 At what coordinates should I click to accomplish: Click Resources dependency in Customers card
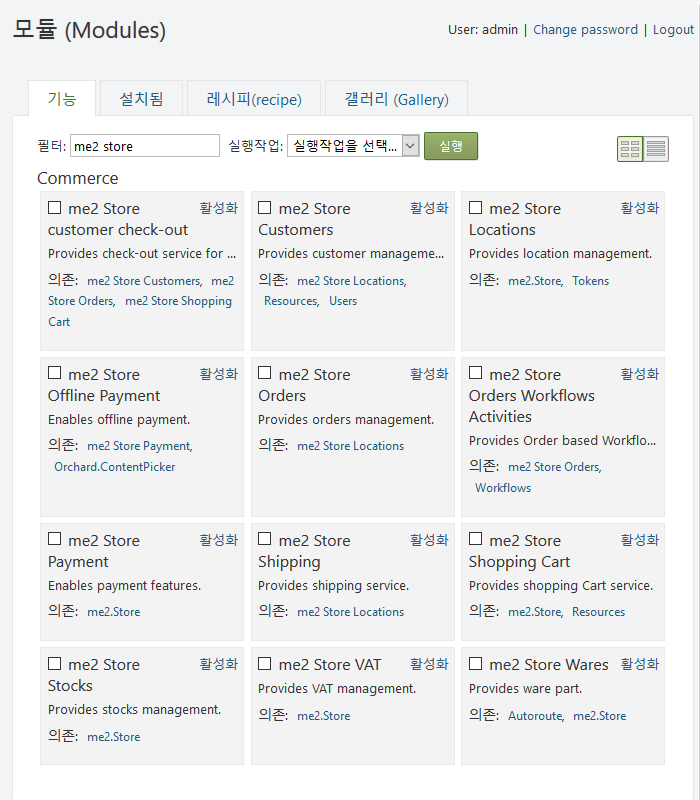(x=290, y=301)
